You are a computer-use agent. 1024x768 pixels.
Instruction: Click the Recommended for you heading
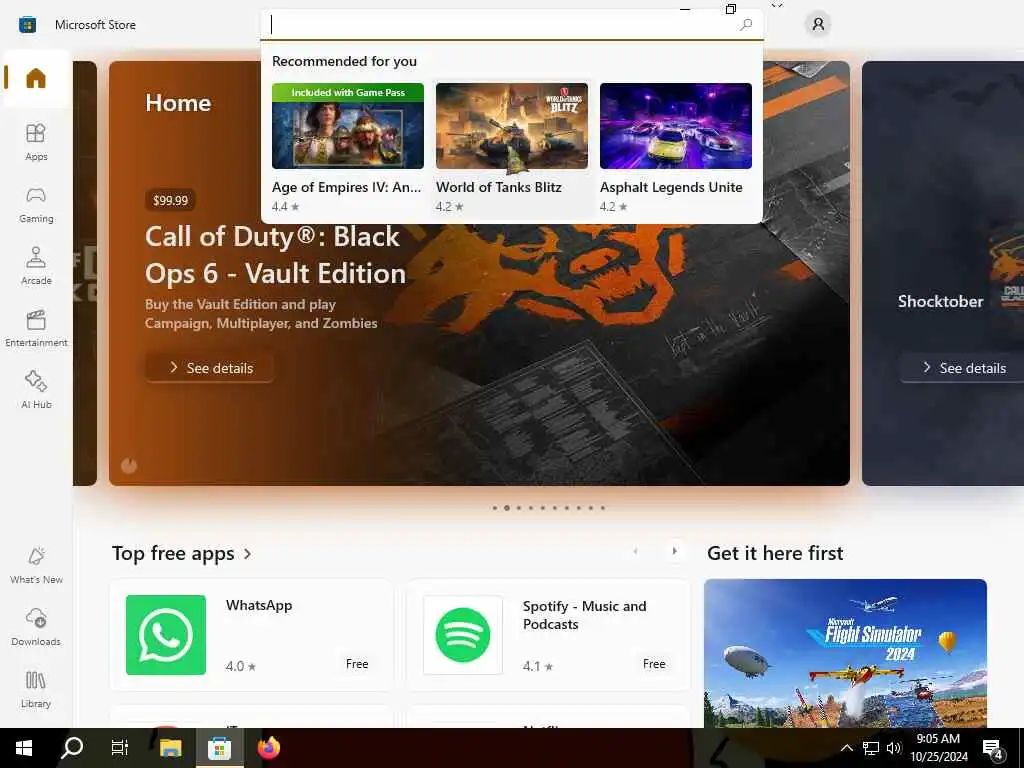(x=344, y=61)
